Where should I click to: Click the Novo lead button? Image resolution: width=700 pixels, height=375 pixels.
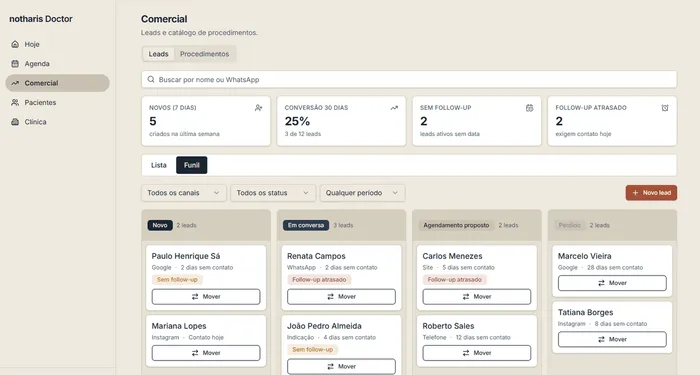pos(651,193)
